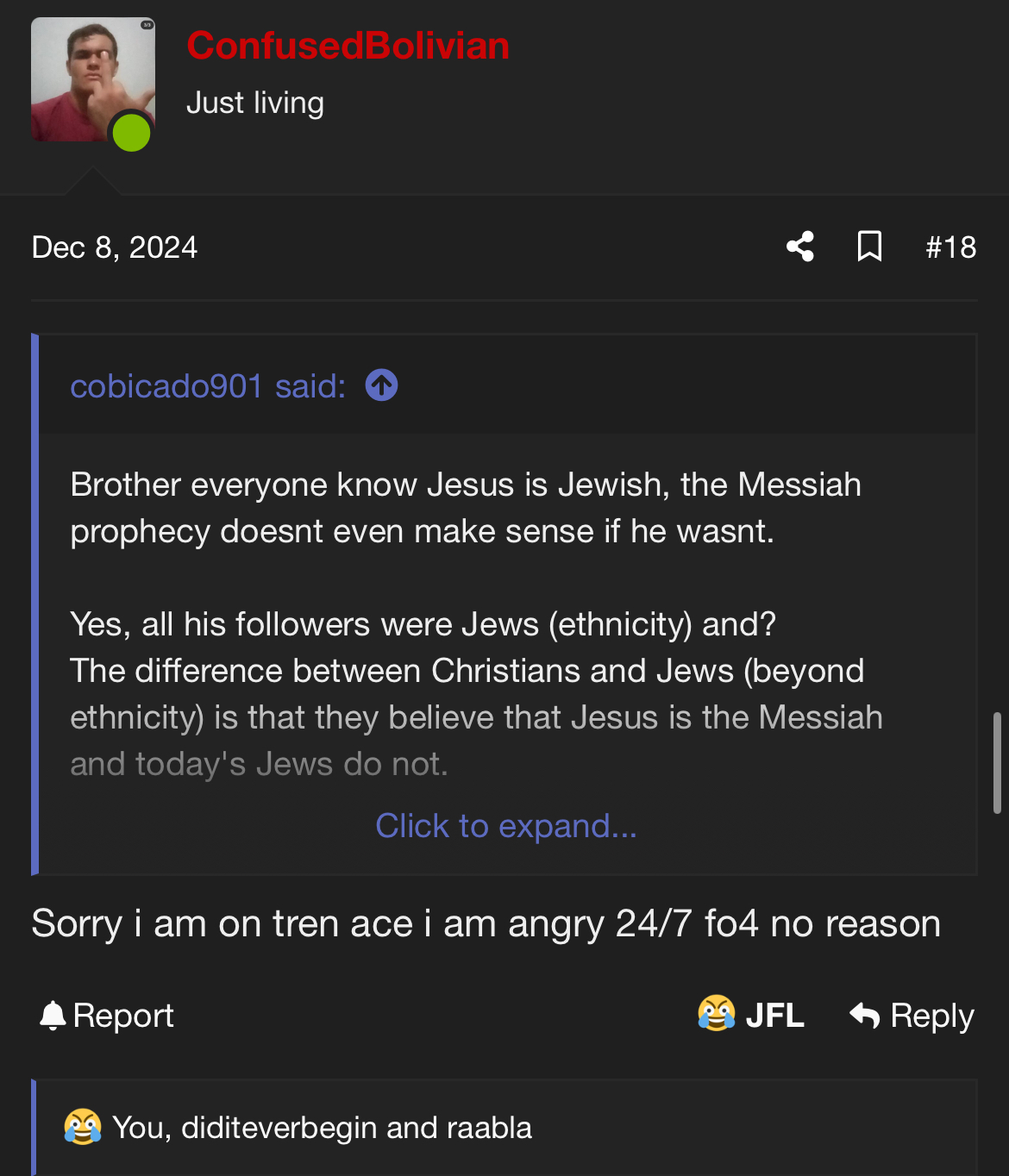
Task: Click ConfusedBolivian's green online status dot
Action: pos(131,134)
